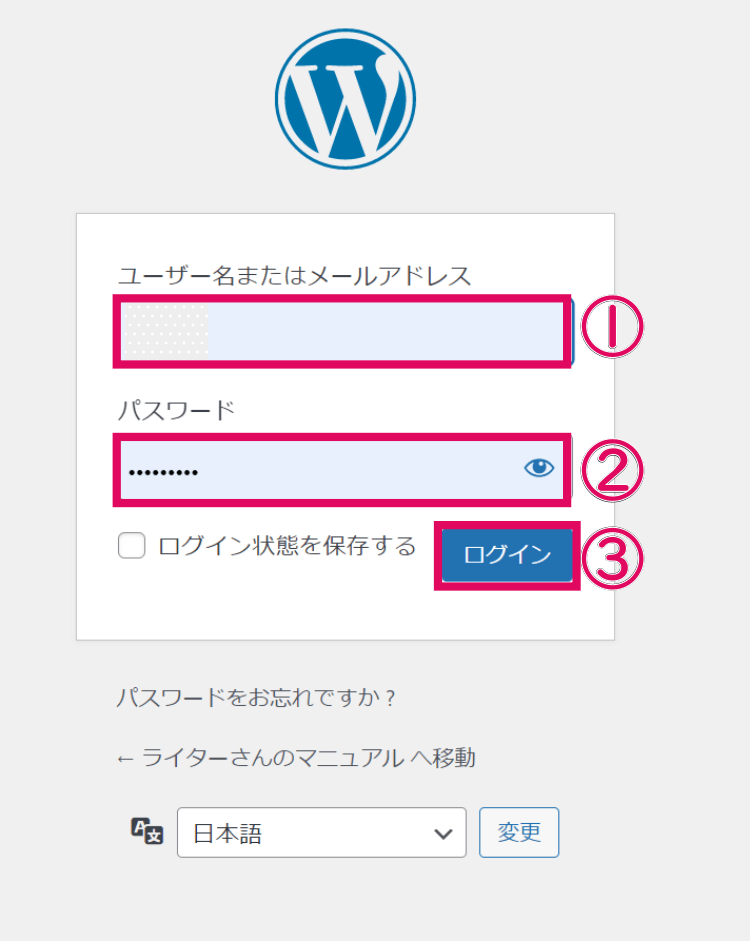Click the left arrow before ライターさんのマニュアル

tap(125, 759)
